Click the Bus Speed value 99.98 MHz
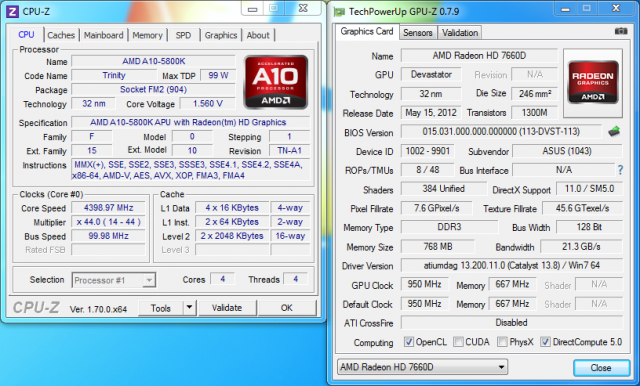640x386 pixels. tap(109, 236)
